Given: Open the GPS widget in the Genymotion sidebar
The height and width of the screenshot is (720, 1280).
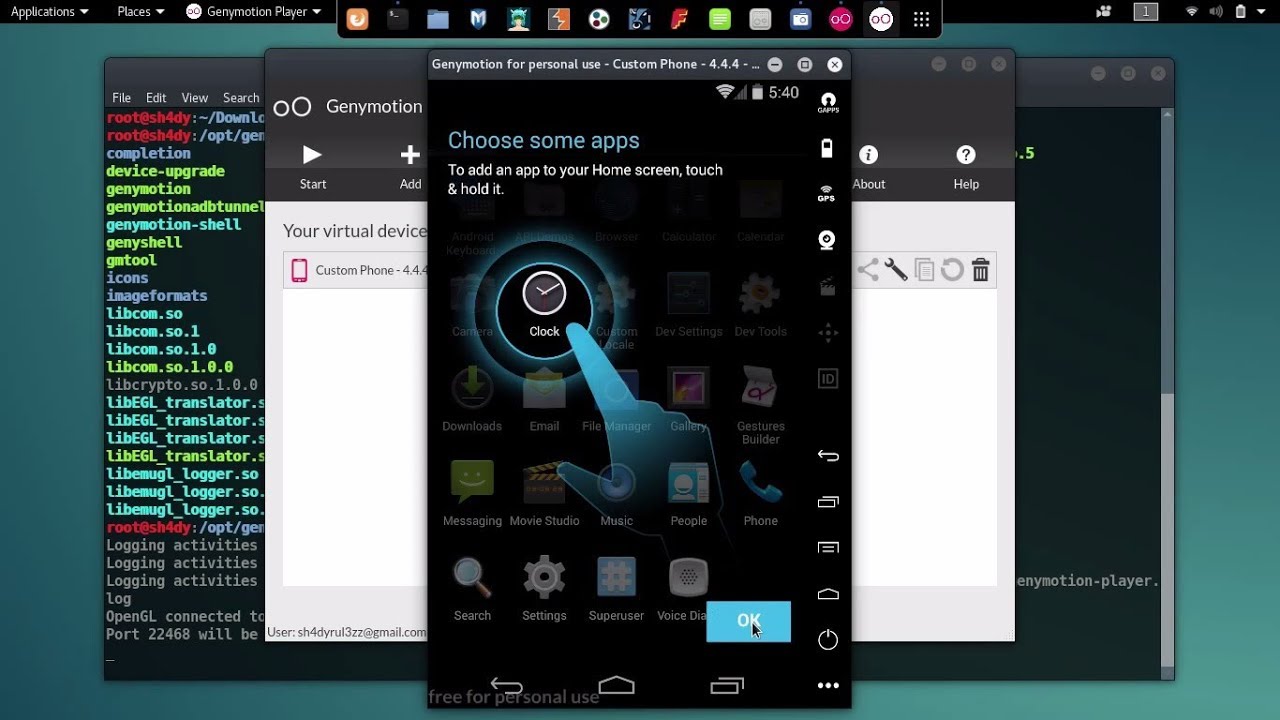Looking at the screenshot, I should coord(827,194).
